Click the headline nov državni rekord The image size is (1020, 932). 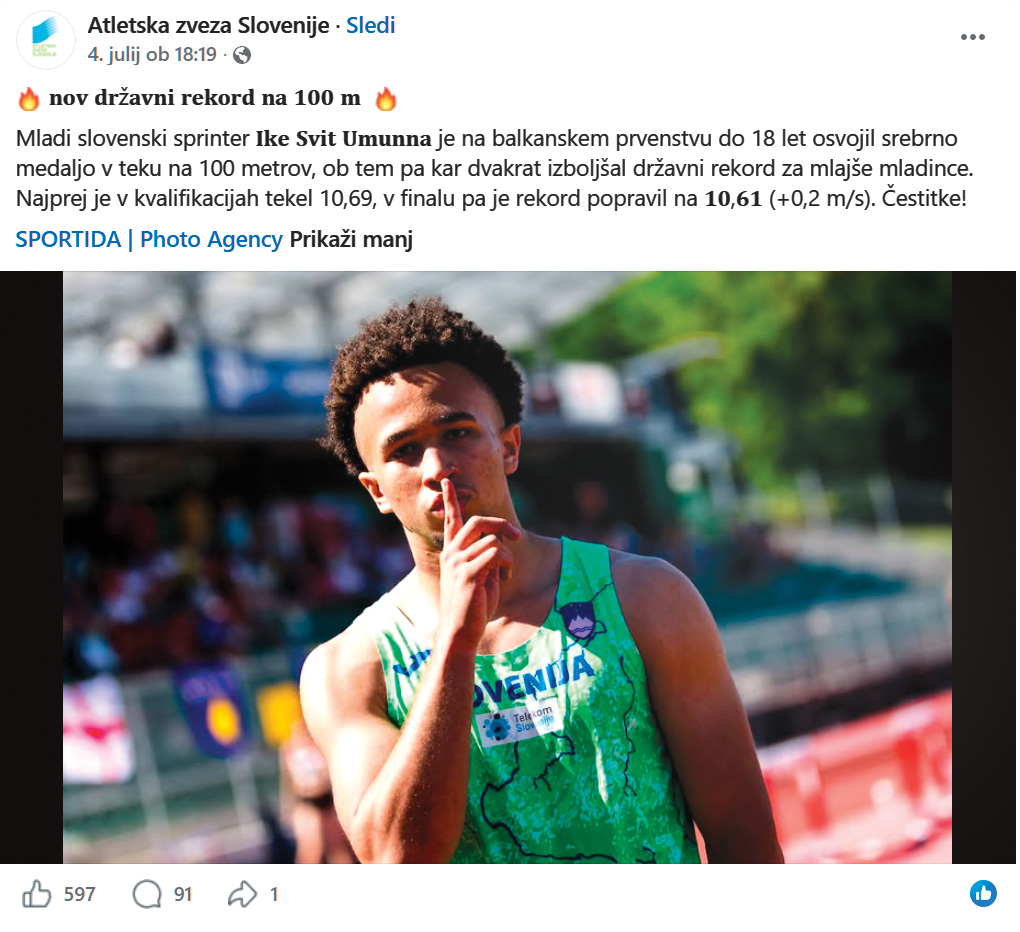coord(205,98)
